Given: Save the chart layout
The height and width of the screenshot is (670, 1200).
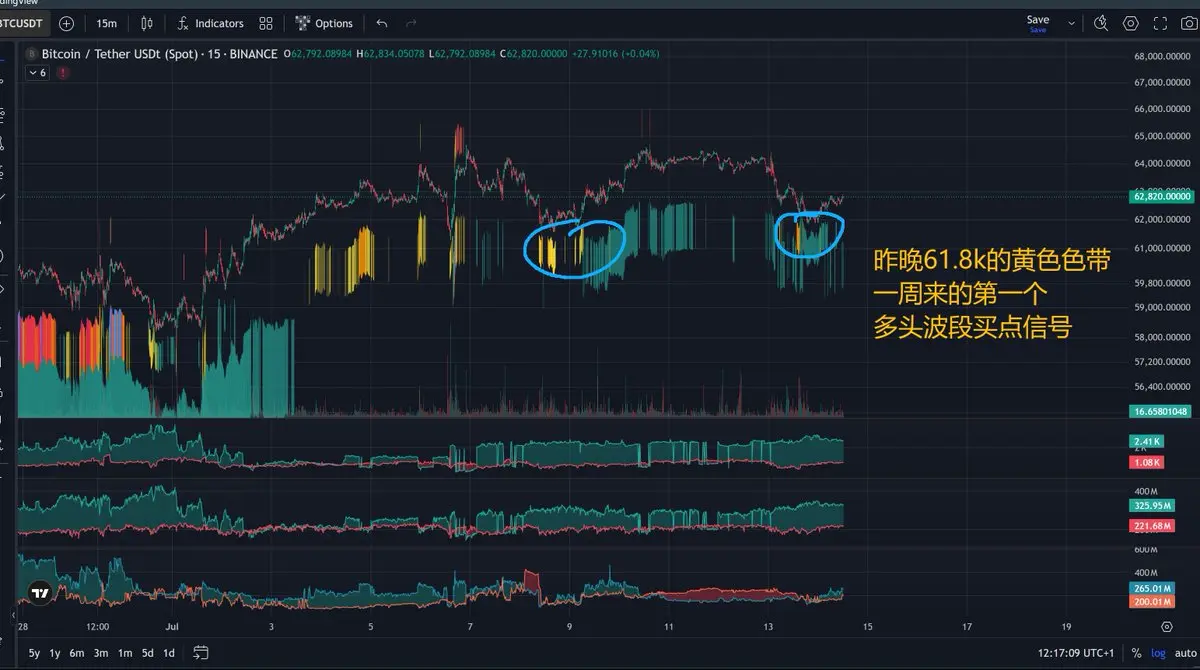Looking at the screenshot, I should tap(1038, 22).
